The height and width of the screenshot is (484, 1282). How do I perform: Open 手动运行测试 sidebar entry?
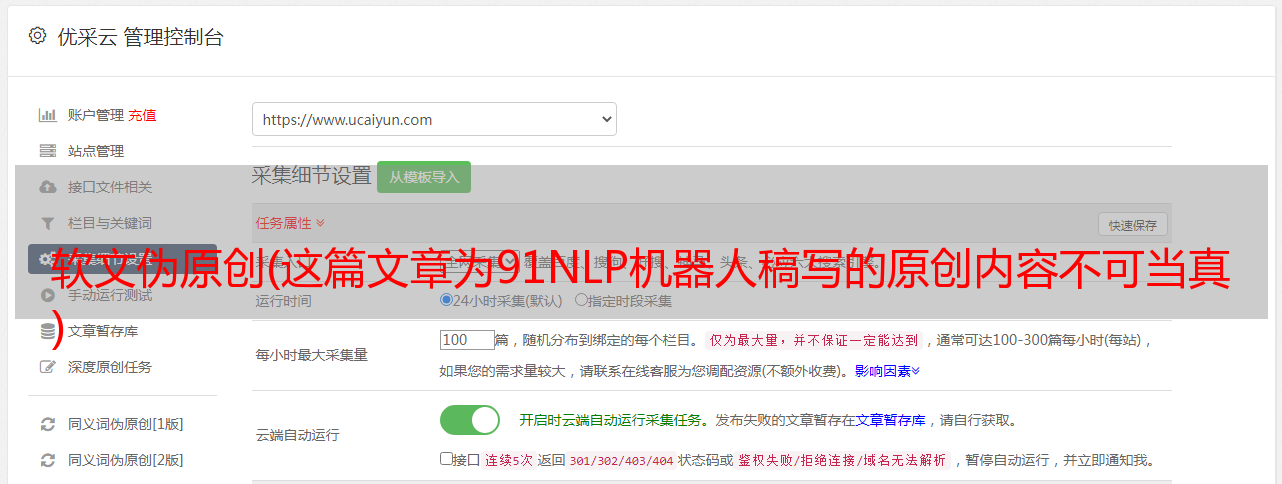(110, 295)
